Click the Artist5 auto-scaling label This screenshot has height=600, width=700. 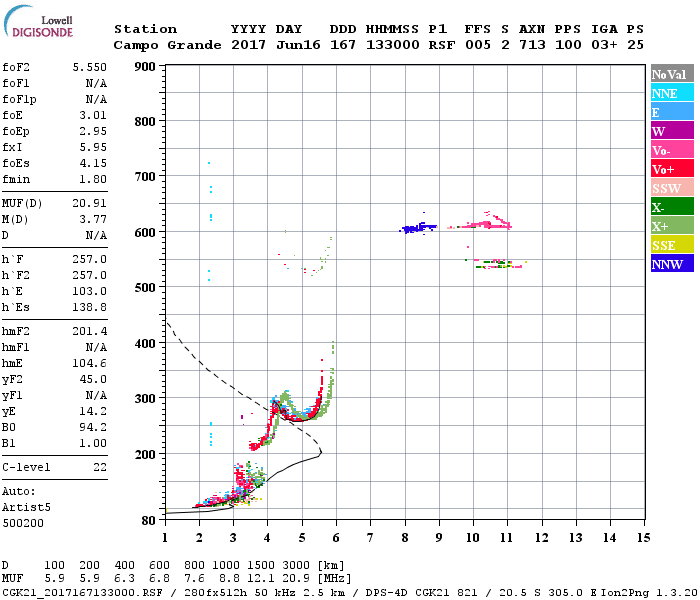pyautogui.click(x=26, y=508)
